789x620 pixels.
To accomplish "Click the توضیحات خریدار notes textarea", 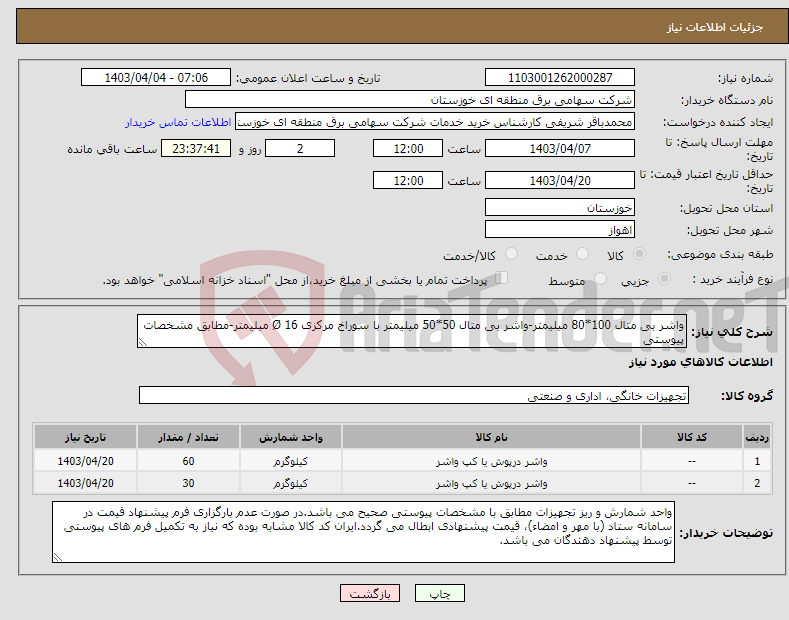I will (363, 532).
